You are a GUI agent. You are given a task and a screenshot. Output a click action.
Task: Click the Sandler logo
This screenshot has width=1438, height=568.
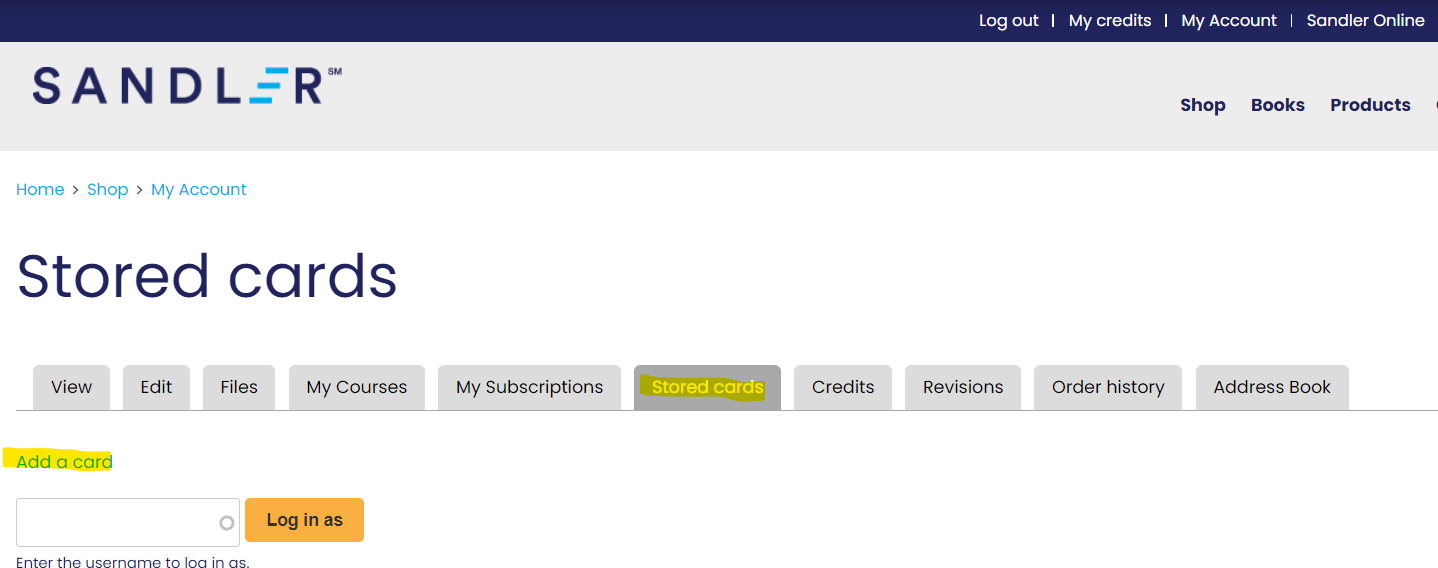coord(186,86)
